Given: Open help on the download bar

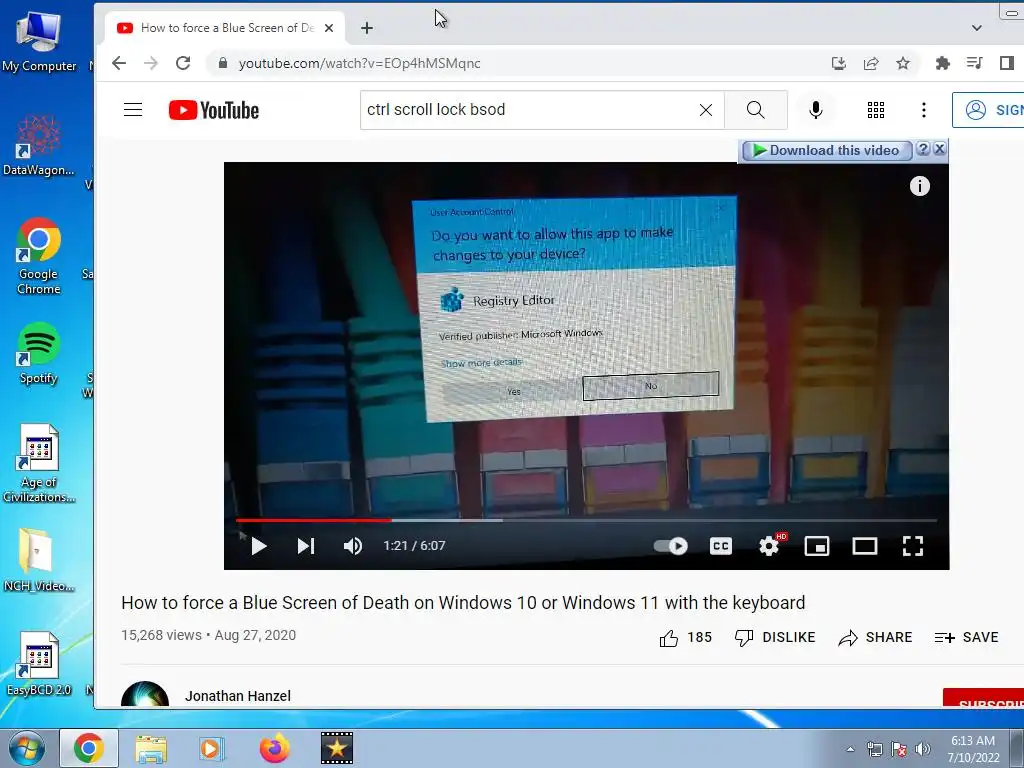Looking at the screenshot, I should point(923,149).
